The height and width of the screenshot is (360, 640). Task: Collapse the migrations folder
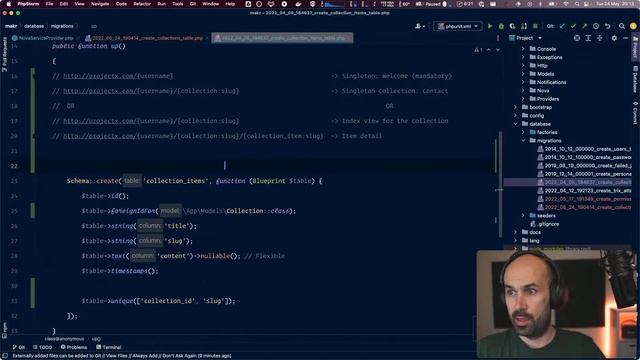click(523, 140)
